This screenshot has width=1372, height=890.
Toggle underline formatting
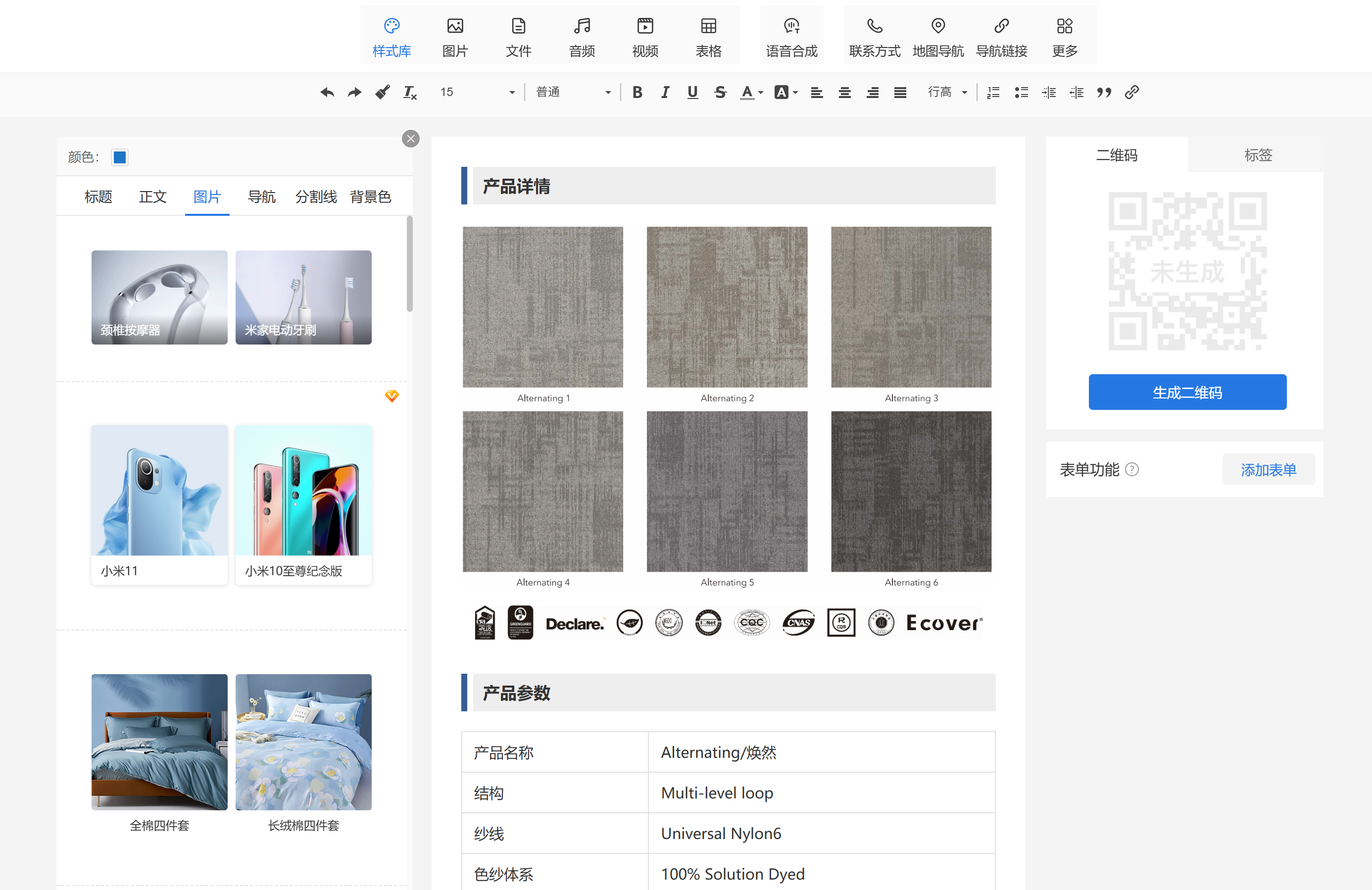click(x=692, y=92)
